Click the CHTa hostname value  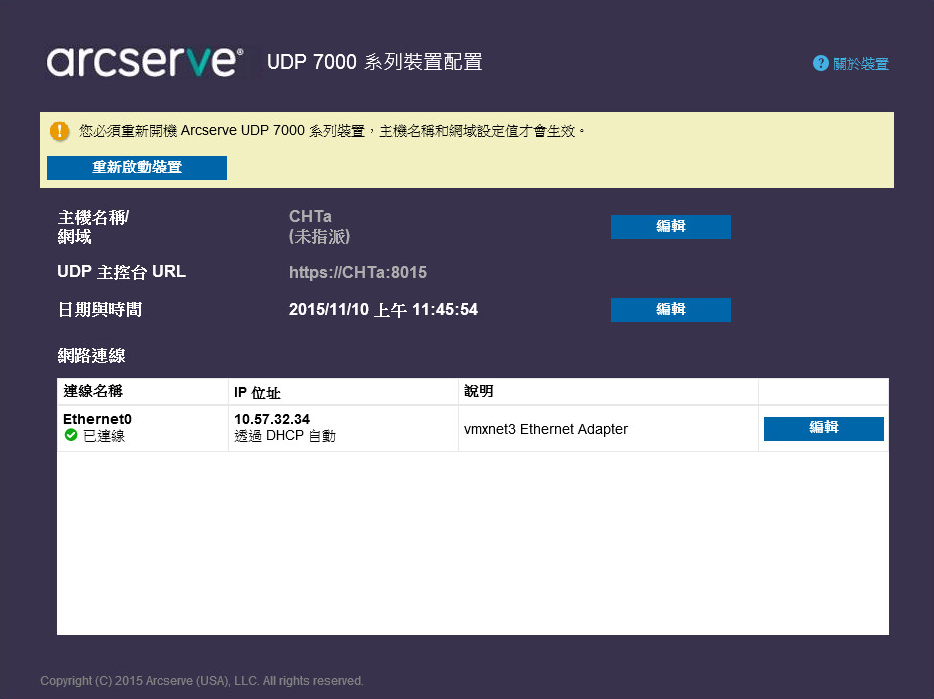(x=310, y=216)
